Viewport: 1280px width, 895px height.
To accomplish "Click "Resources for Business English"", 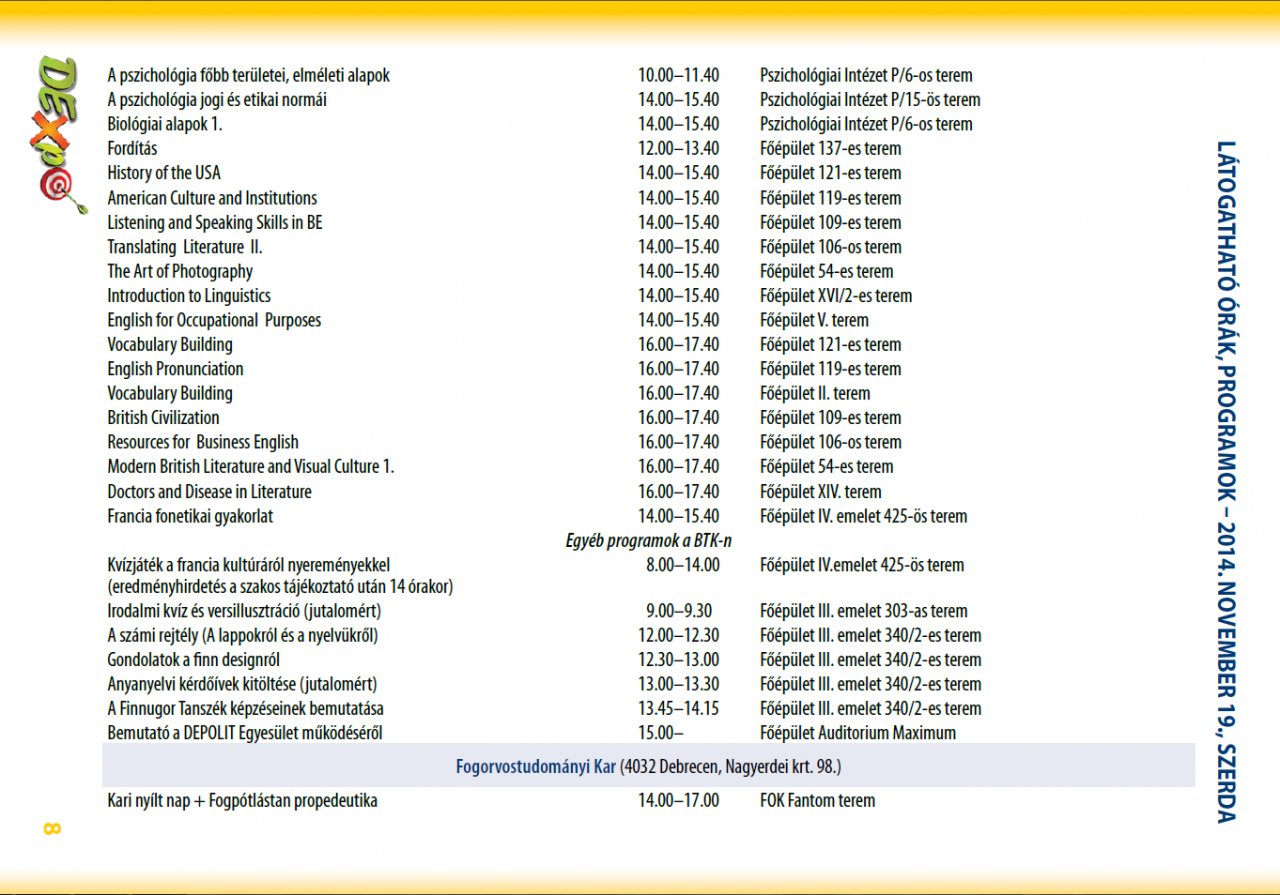I will [203, 442].
